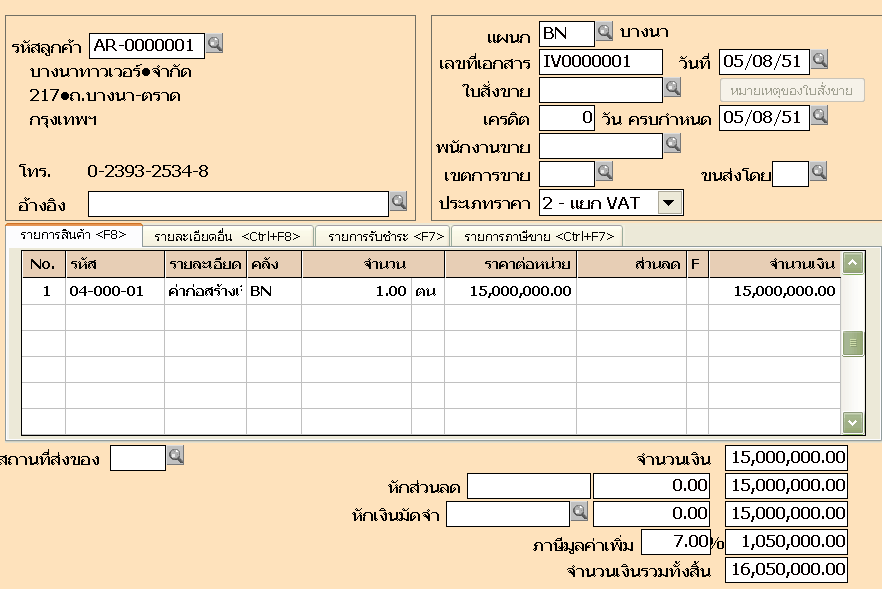Open delivery location (สถานที่ส่งของ) lookup icon

click(175, 456)
